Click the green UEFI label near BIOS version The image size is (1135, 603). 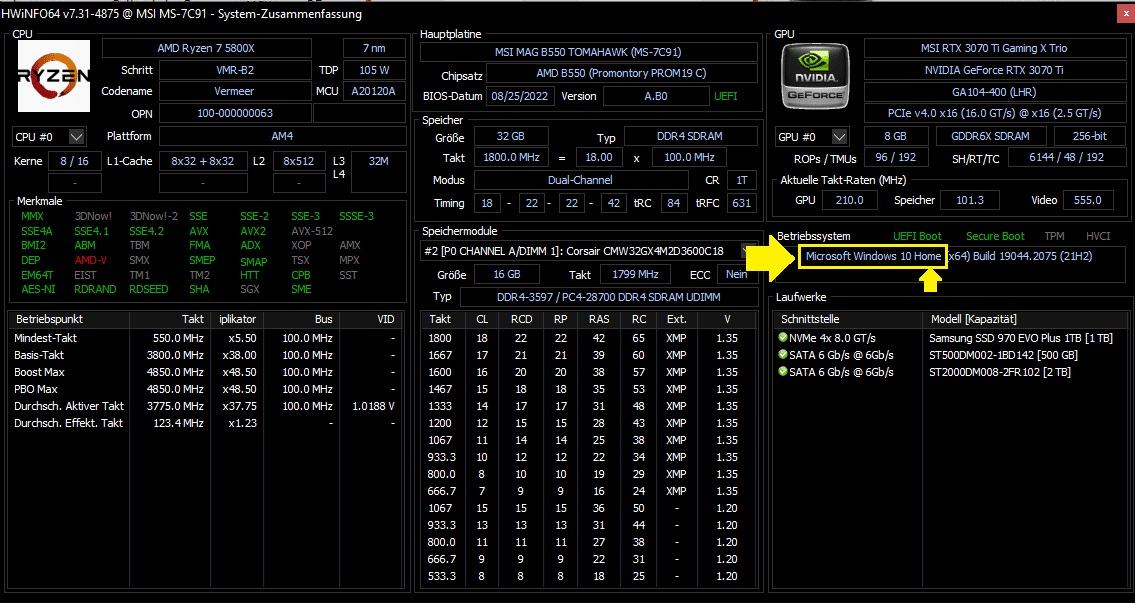point(726,96)
